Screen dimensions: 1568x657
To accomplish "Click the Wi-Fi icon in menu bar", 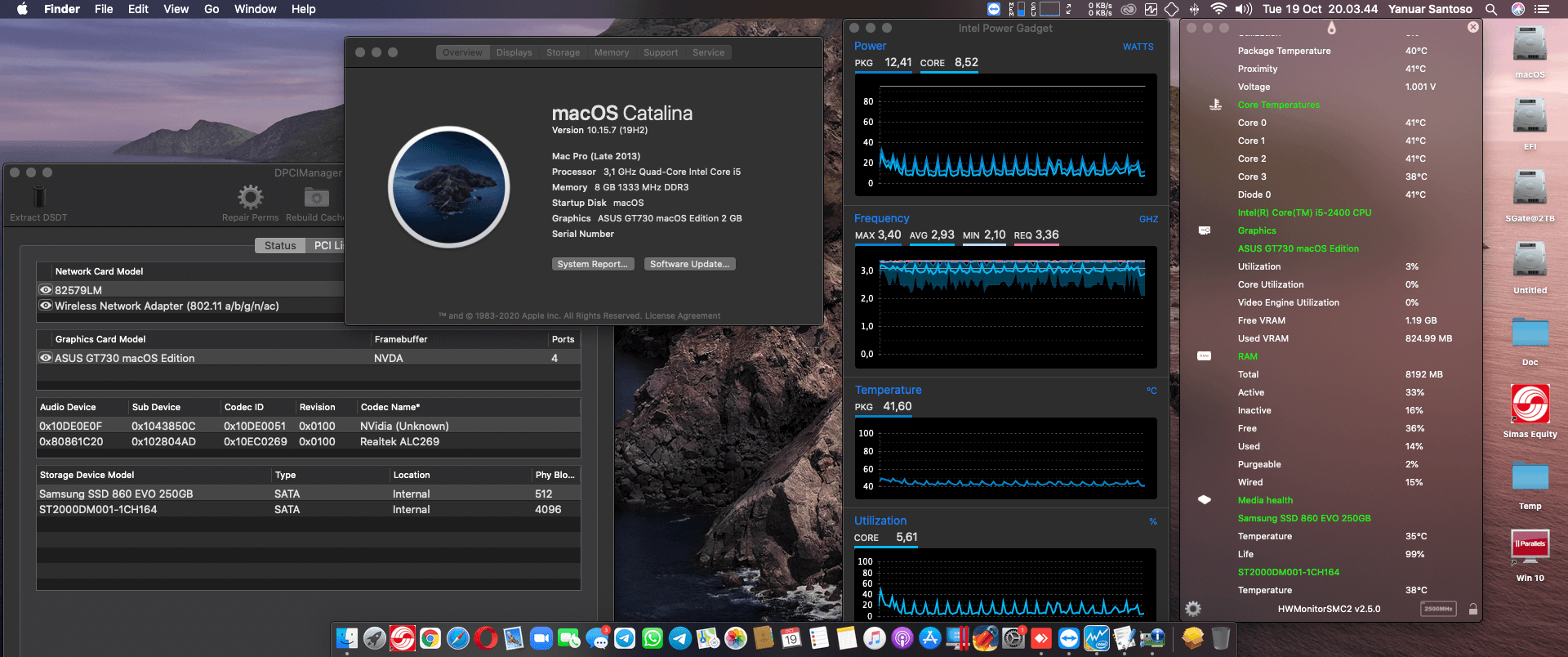I will pyautogui.click(x=1218, y=9).
